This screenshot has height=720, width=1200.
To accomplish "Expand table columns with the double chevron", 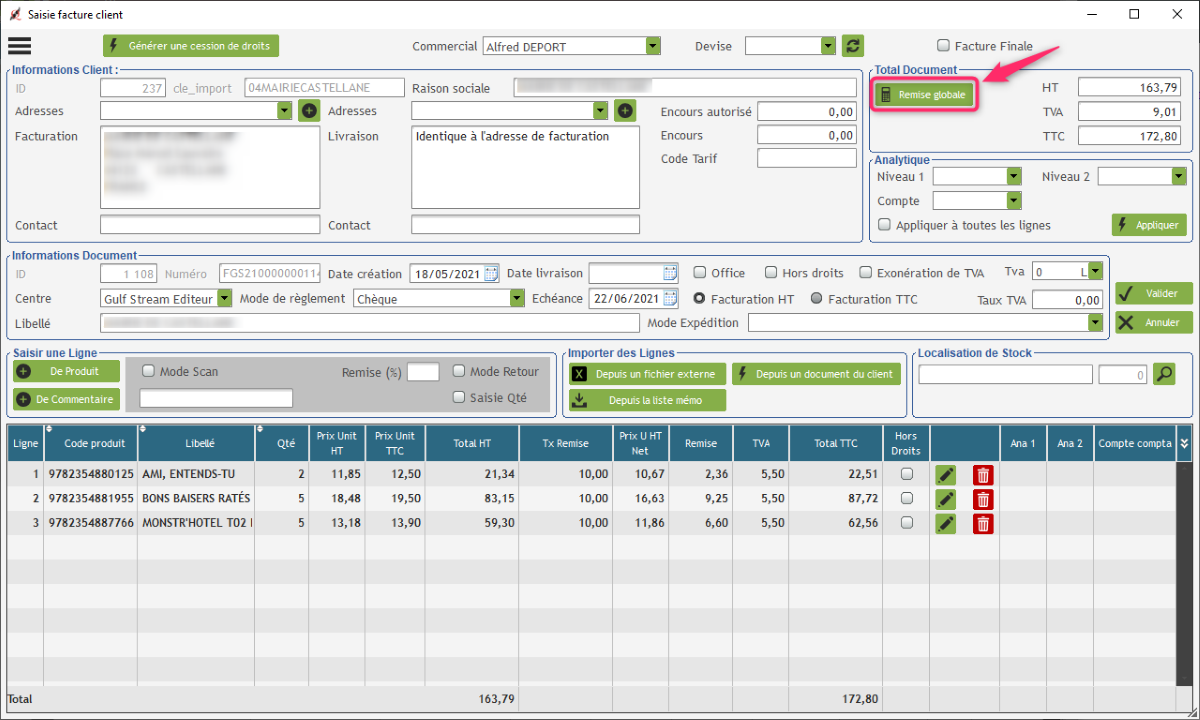I will pyautogui.click(x=1185, y=443).
